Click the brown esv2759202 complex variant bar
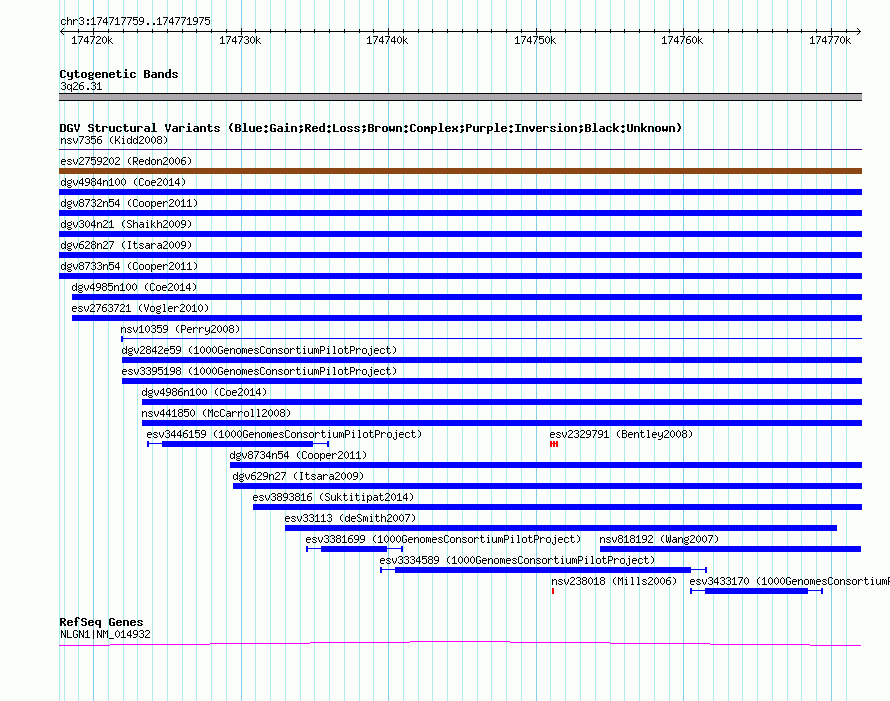Screen dimensions: 890x701 (460, 171)
